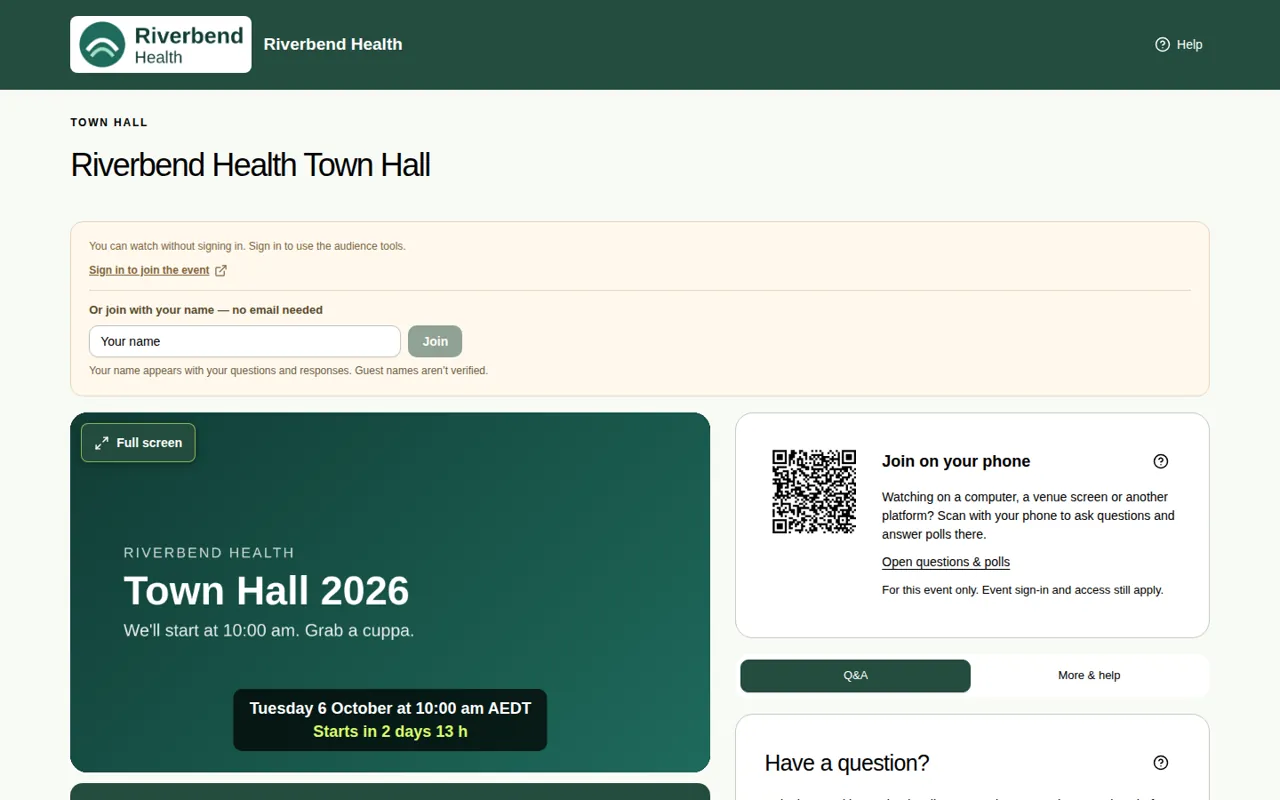Screen dimensions: 1280x800
Task: Click the Scan with your phone description
Action: click(1028, 516)
